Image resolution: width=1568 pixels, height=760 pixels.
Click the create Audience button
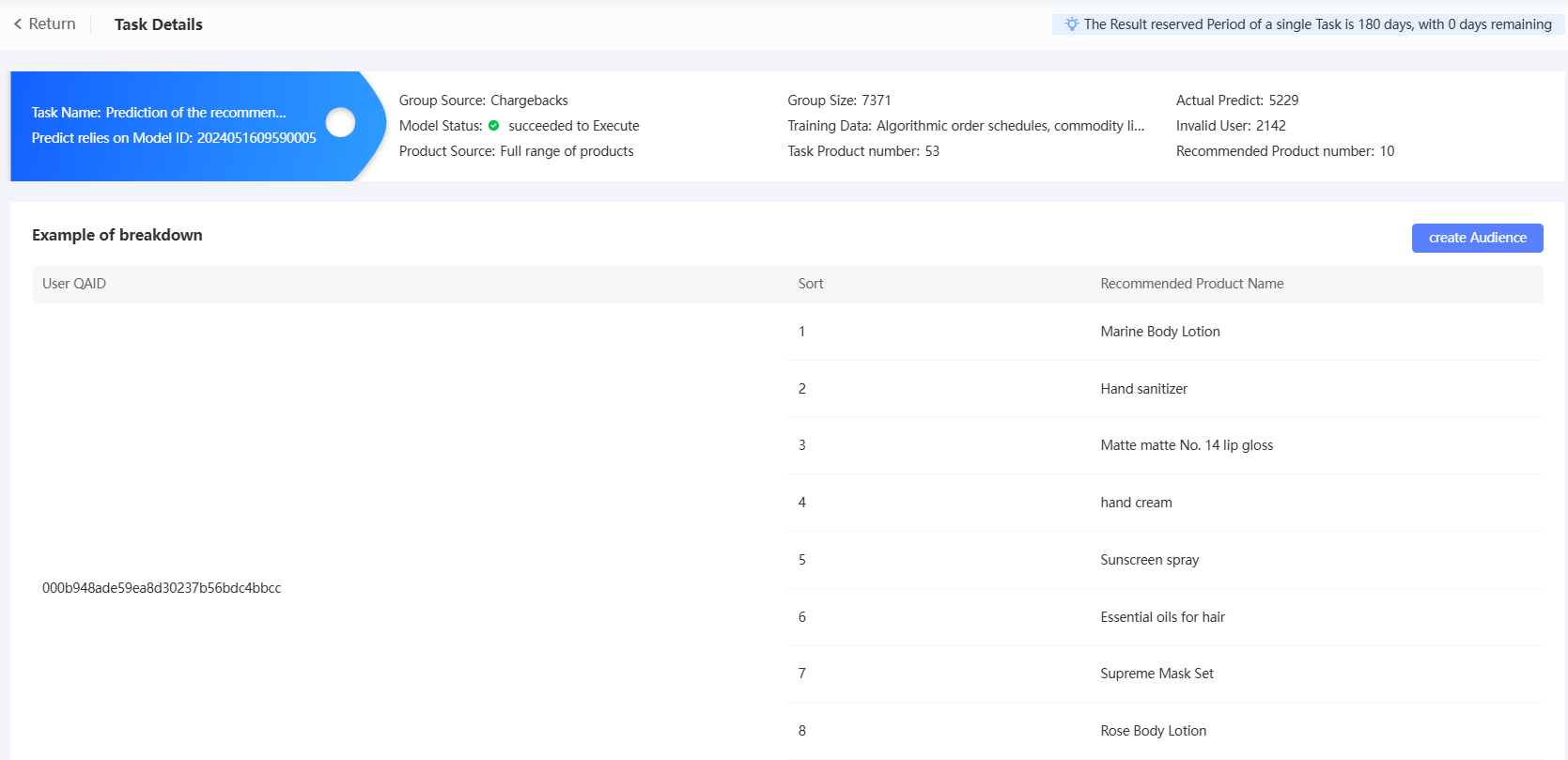(x=1477, y=238)
